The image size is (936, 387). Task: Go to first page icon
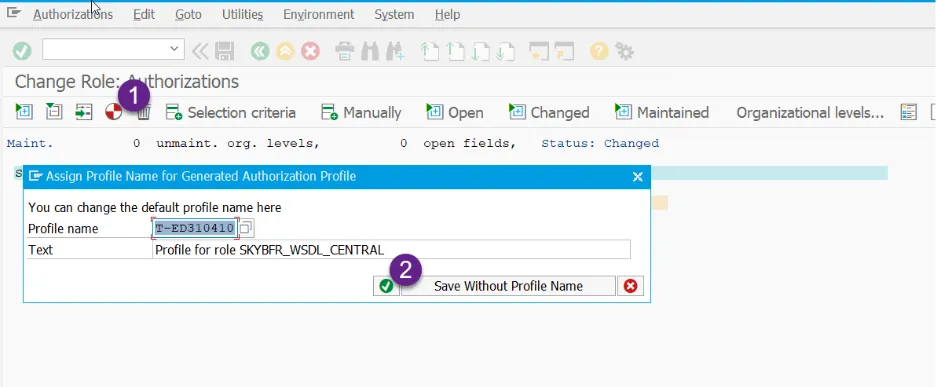click(429, 51)
